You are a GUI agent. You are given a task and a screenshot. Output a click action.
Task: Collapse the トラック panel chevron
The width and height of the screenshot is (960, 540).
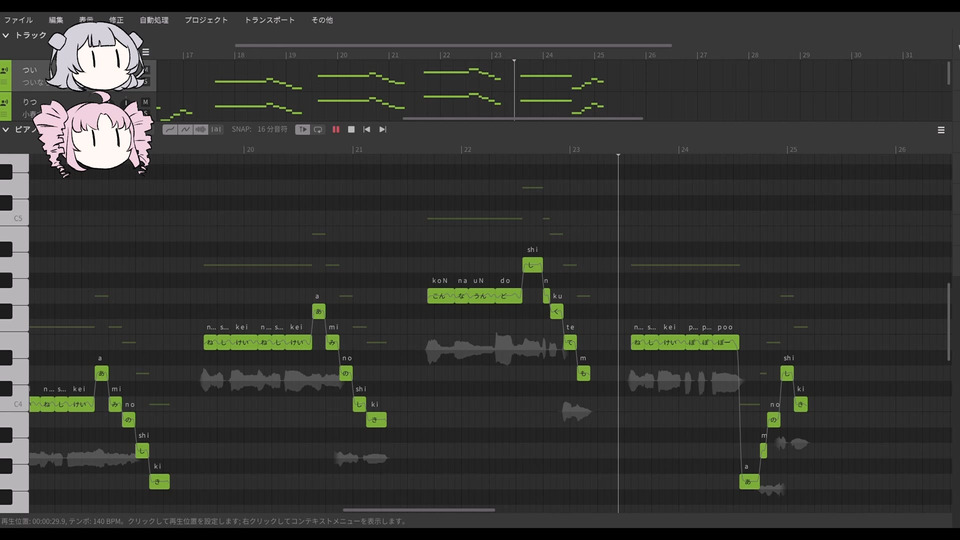[x=6, y=36]
